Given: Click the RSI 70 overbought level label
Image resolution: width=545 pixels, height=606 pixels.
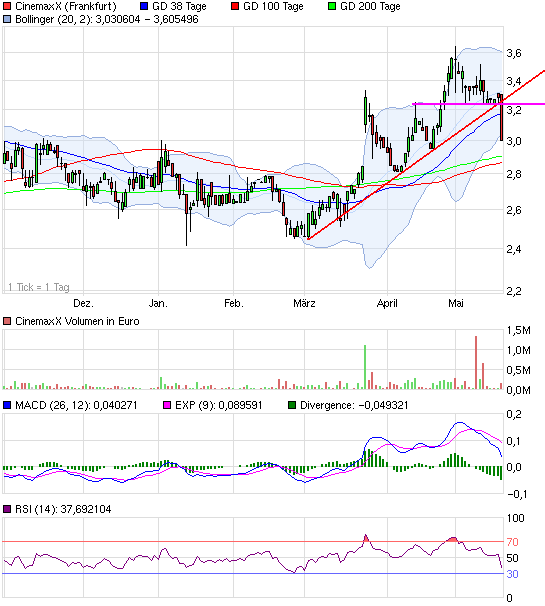Looking at the screenshot, I should pos(513,542).
